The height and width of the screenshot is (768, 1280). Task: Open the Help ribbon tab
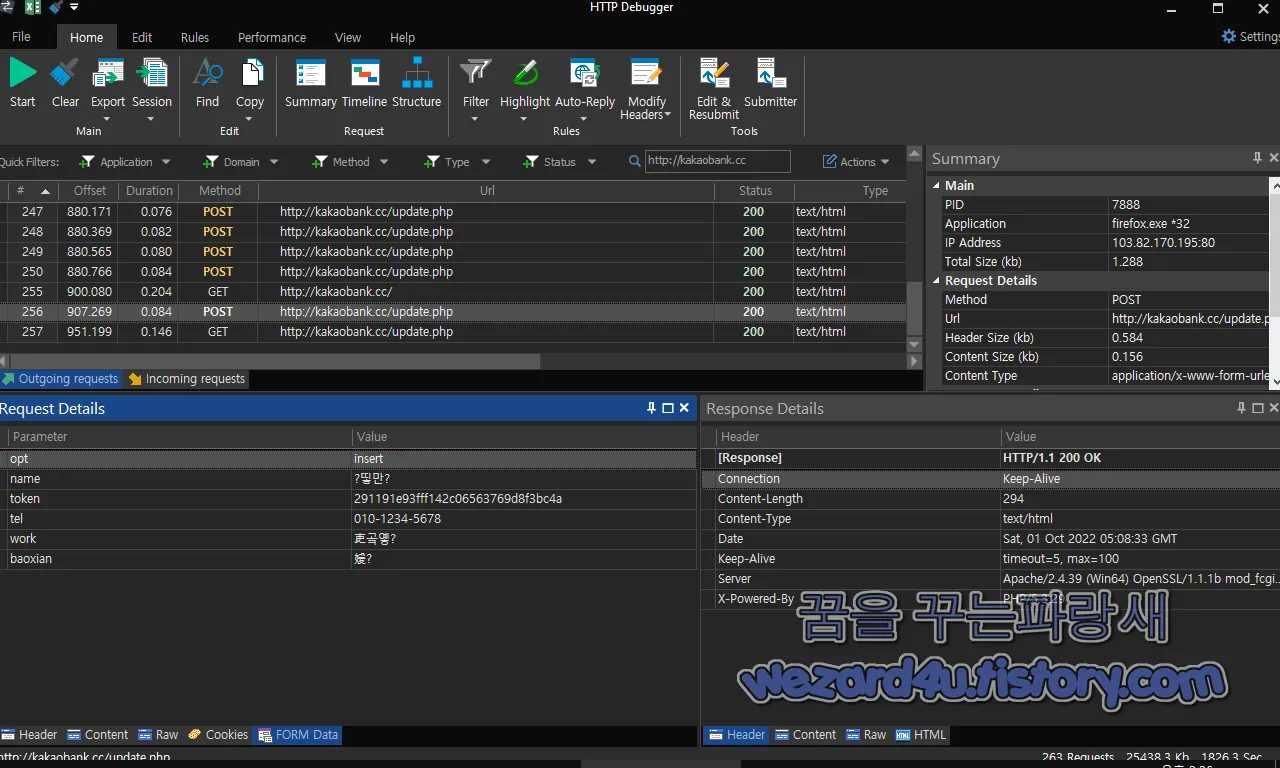402,37
